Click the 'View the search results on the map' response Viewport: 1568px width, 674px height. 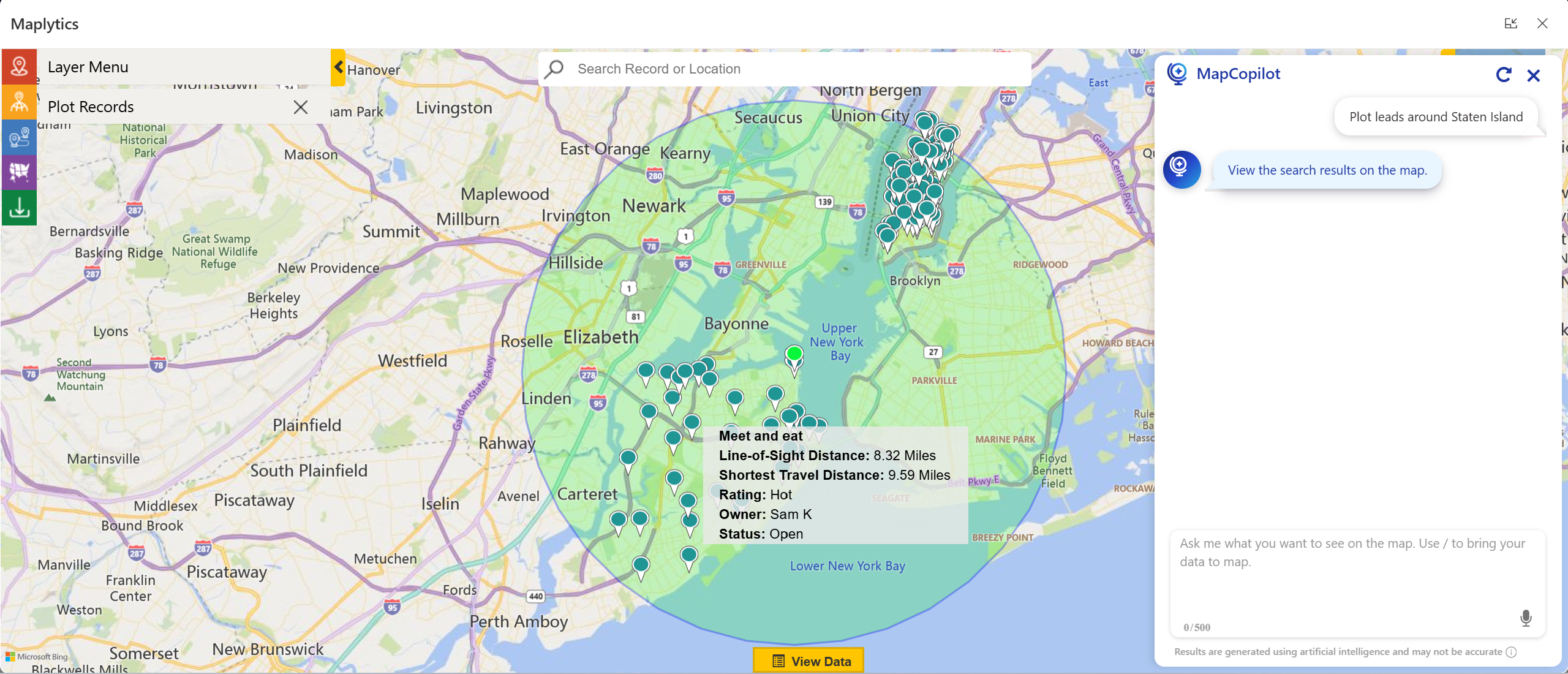pos(1325,170)
